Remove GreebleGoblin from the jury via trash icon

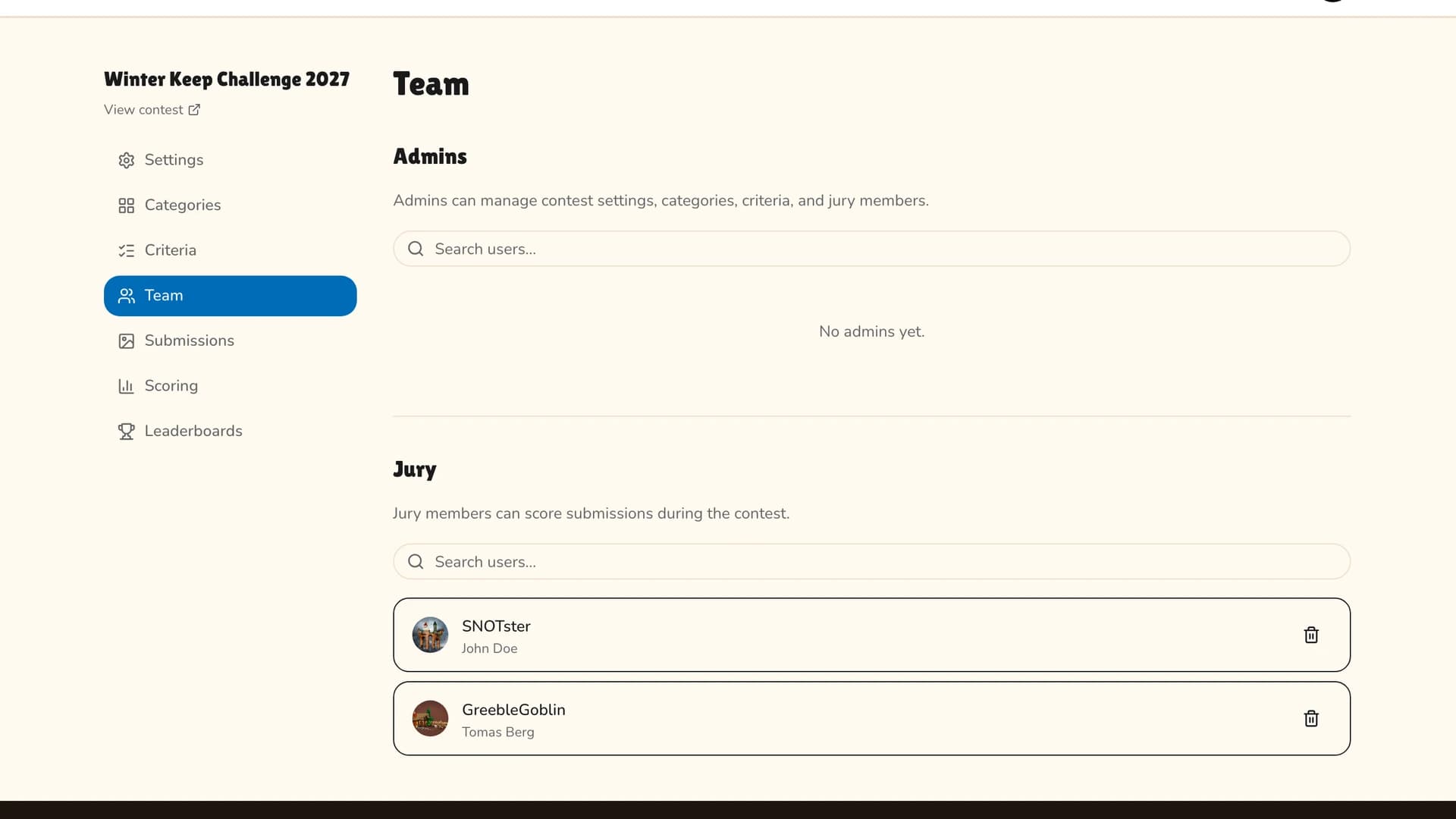click(x=1311, y=718)
